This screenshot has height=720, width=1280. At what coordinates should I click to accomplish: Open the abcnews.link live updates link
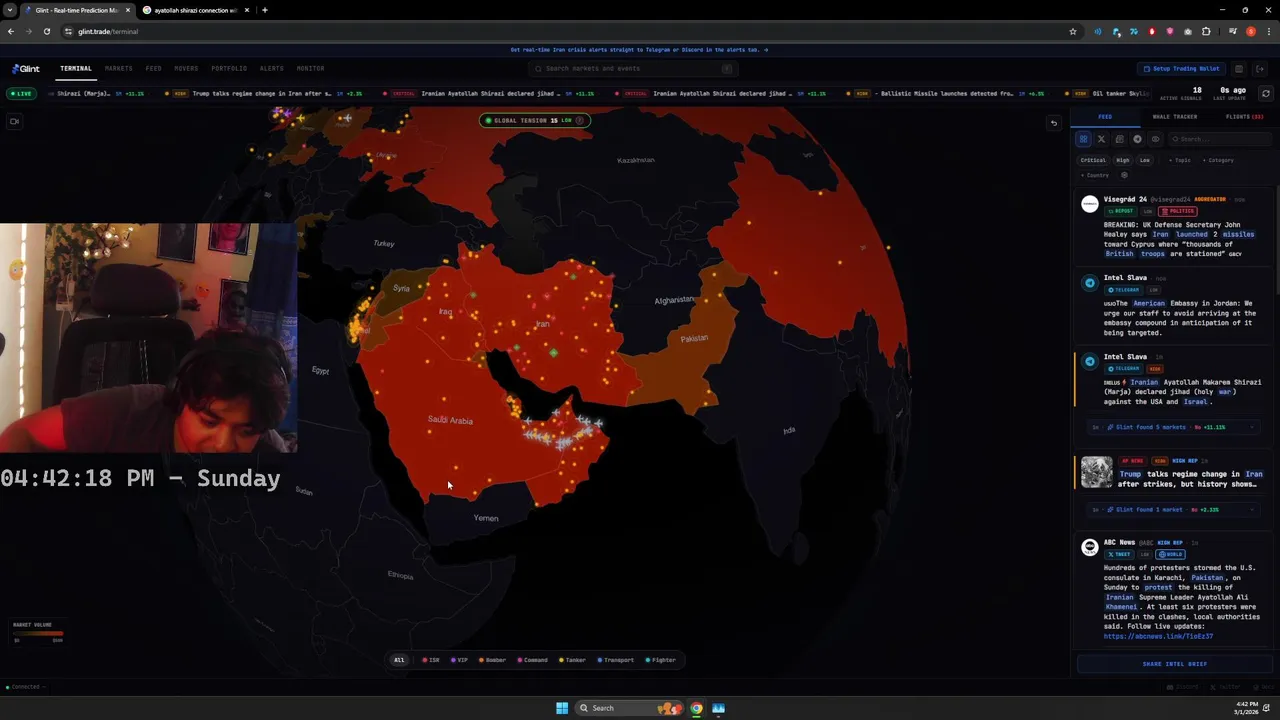coord(1158,636)
